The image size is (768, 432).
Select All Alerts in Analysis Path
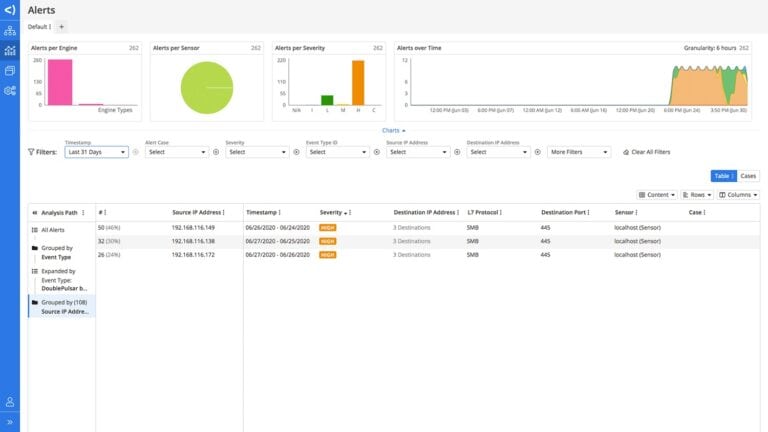53,230
